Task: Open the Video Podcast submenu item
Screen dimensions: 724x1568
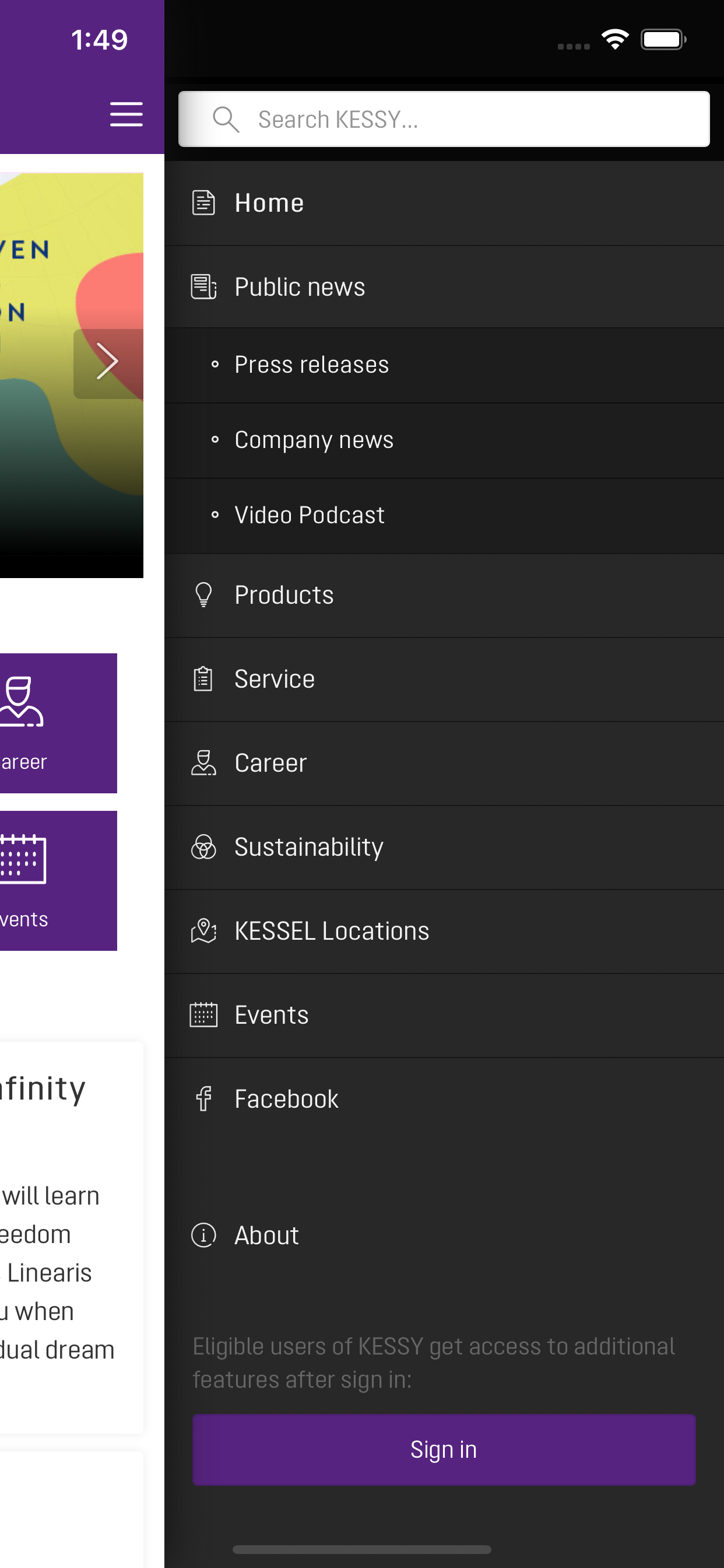Action: pos(444,516)
